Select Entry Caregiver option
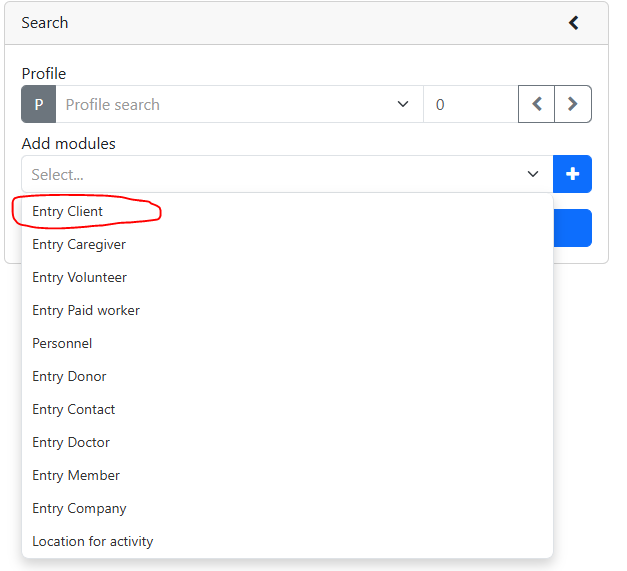The height and width of the screenshot is (571, 627). [79, 245]
